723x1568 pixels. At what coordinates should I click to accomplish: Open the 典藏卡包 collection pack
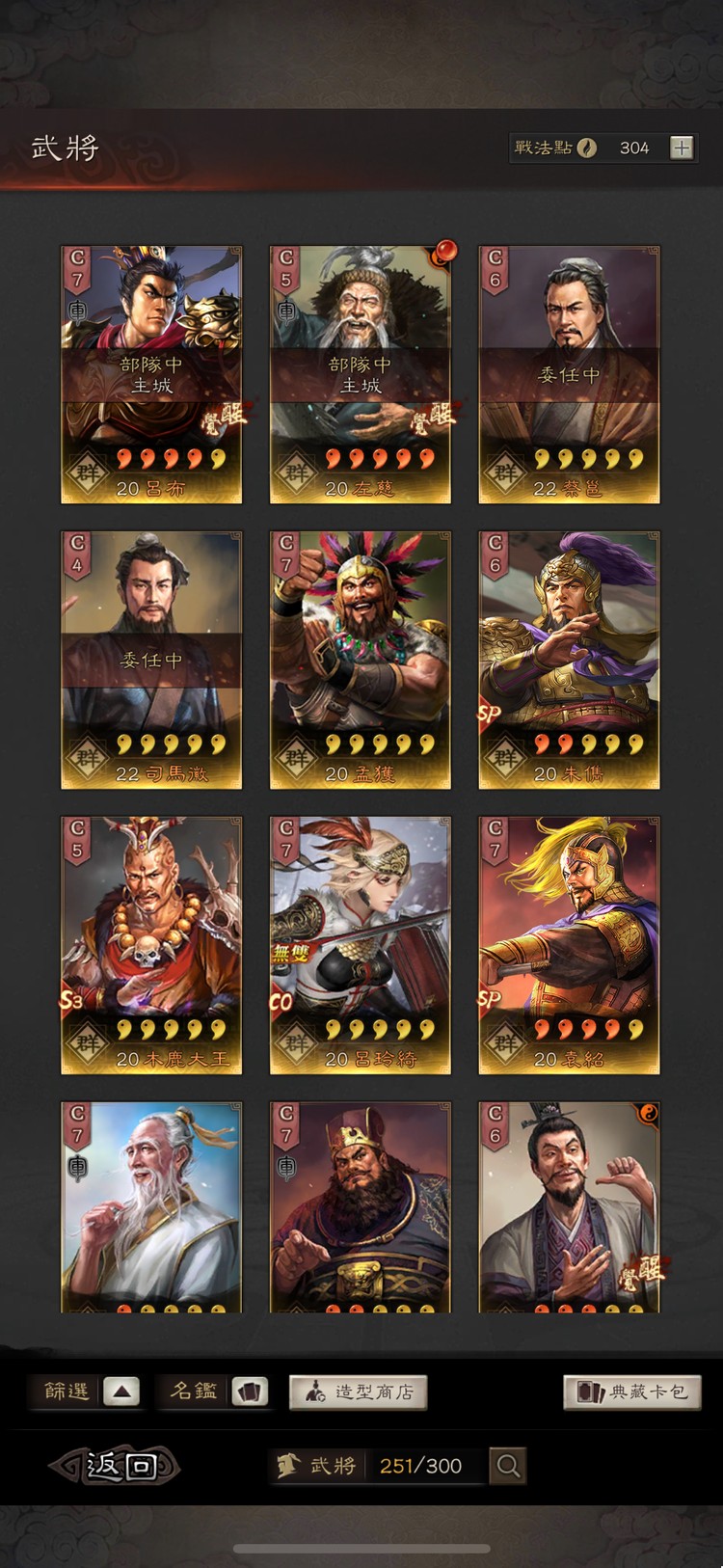632,1392
